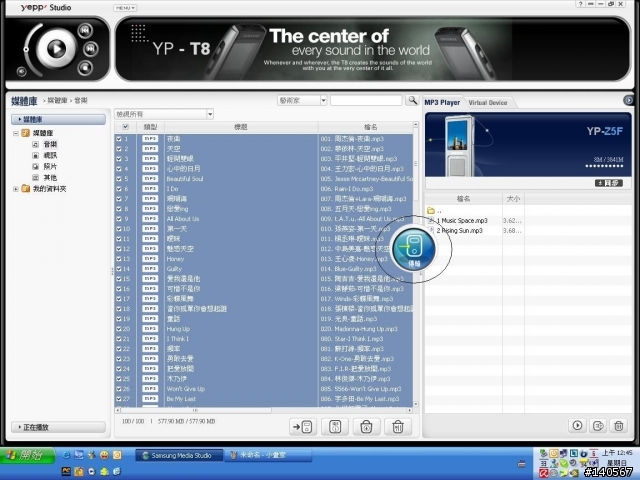Viewport: 640px width, 480px height.
Task: Uncheck the checkbox for track 9 All About Us
Action: click(x=119, y=219)
